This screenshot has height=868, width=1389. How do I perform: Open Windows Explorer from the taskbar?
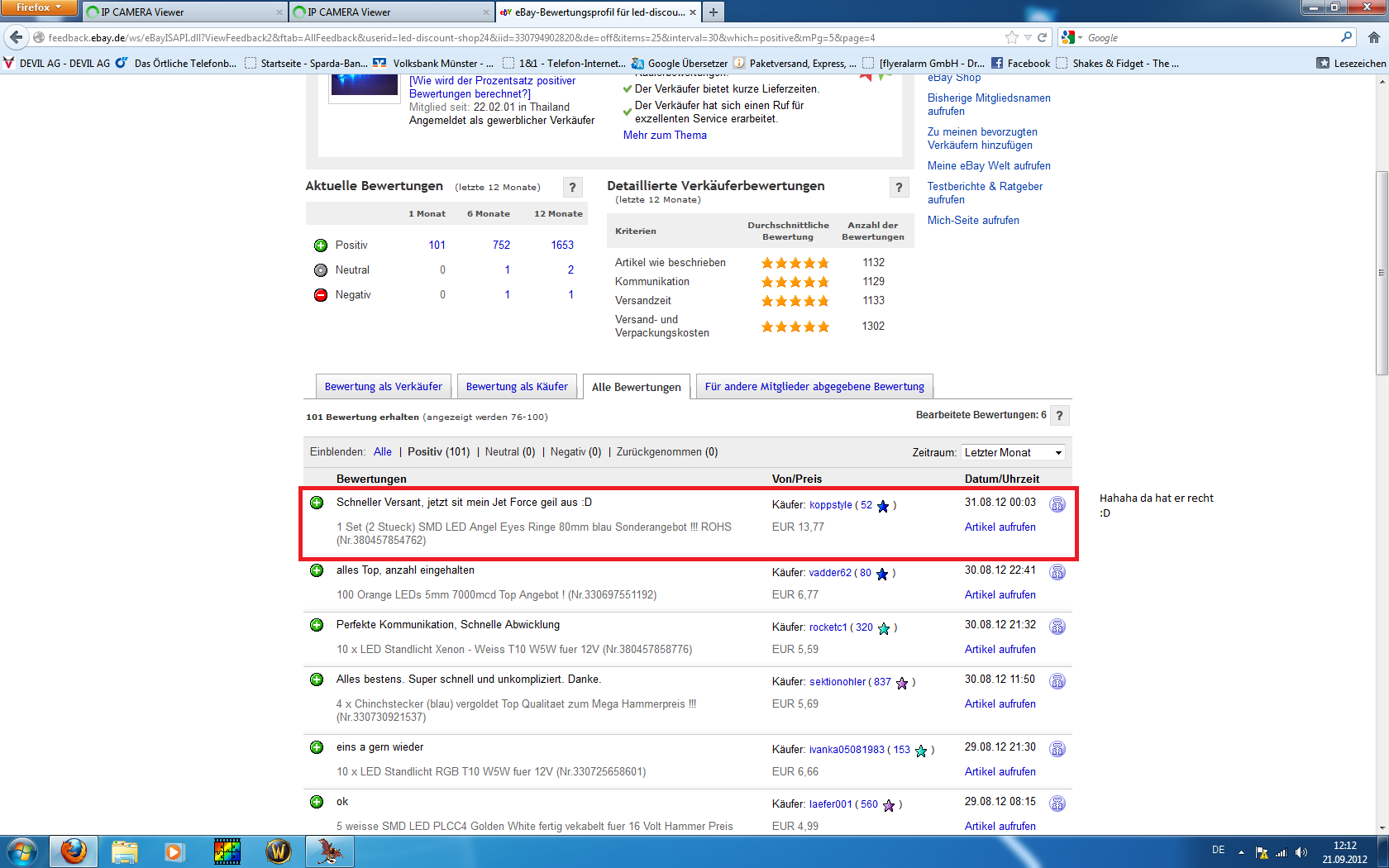coord(125,851)
